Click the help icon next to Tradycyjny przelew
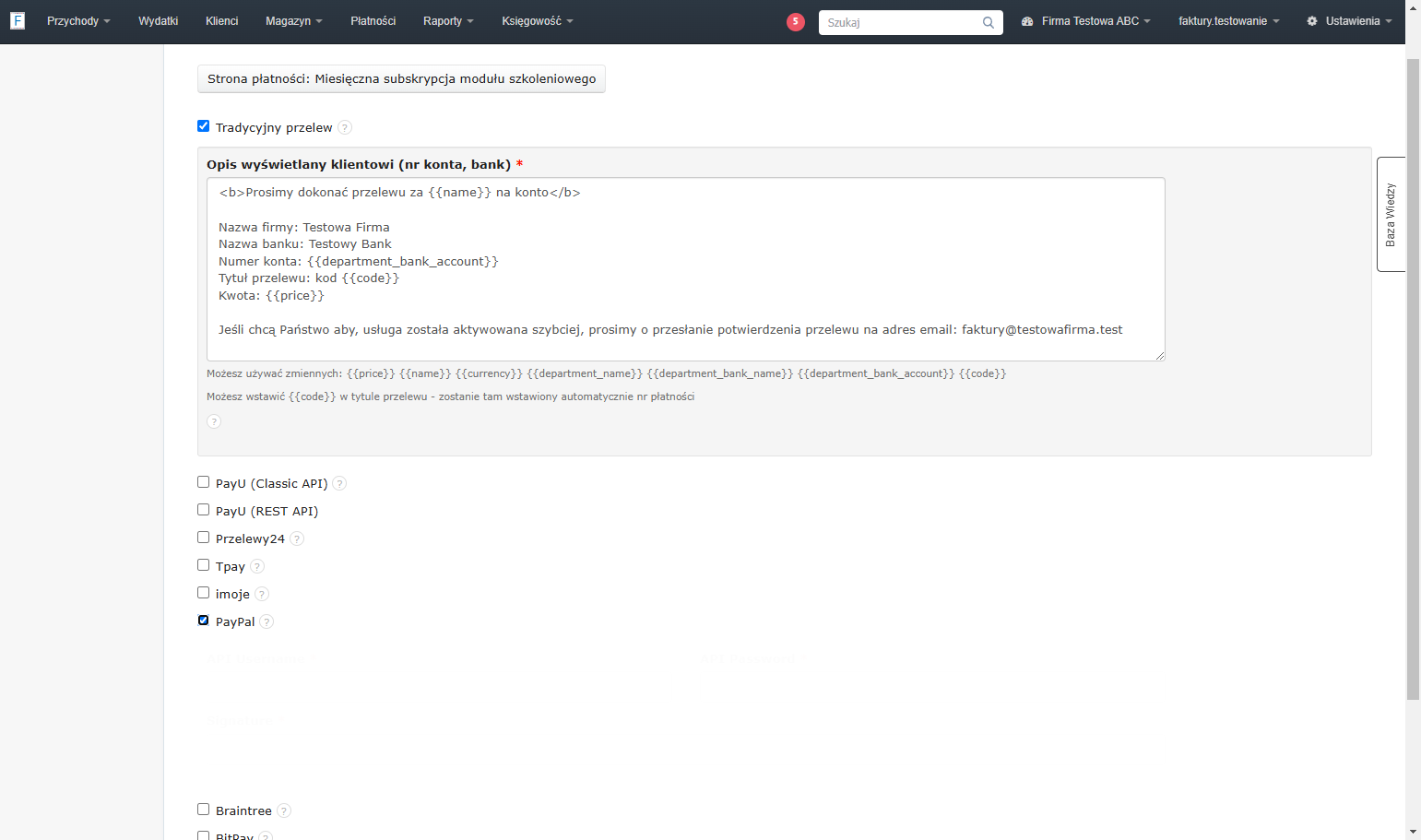 click(345, 127)
